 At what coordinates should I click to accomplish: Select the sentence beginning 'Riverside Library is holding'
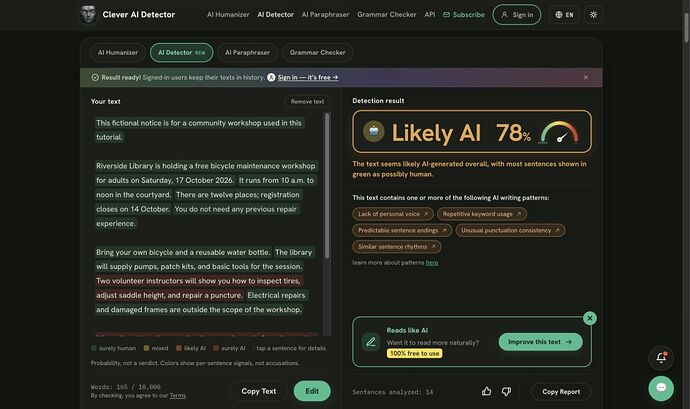(x=206, y=173)
